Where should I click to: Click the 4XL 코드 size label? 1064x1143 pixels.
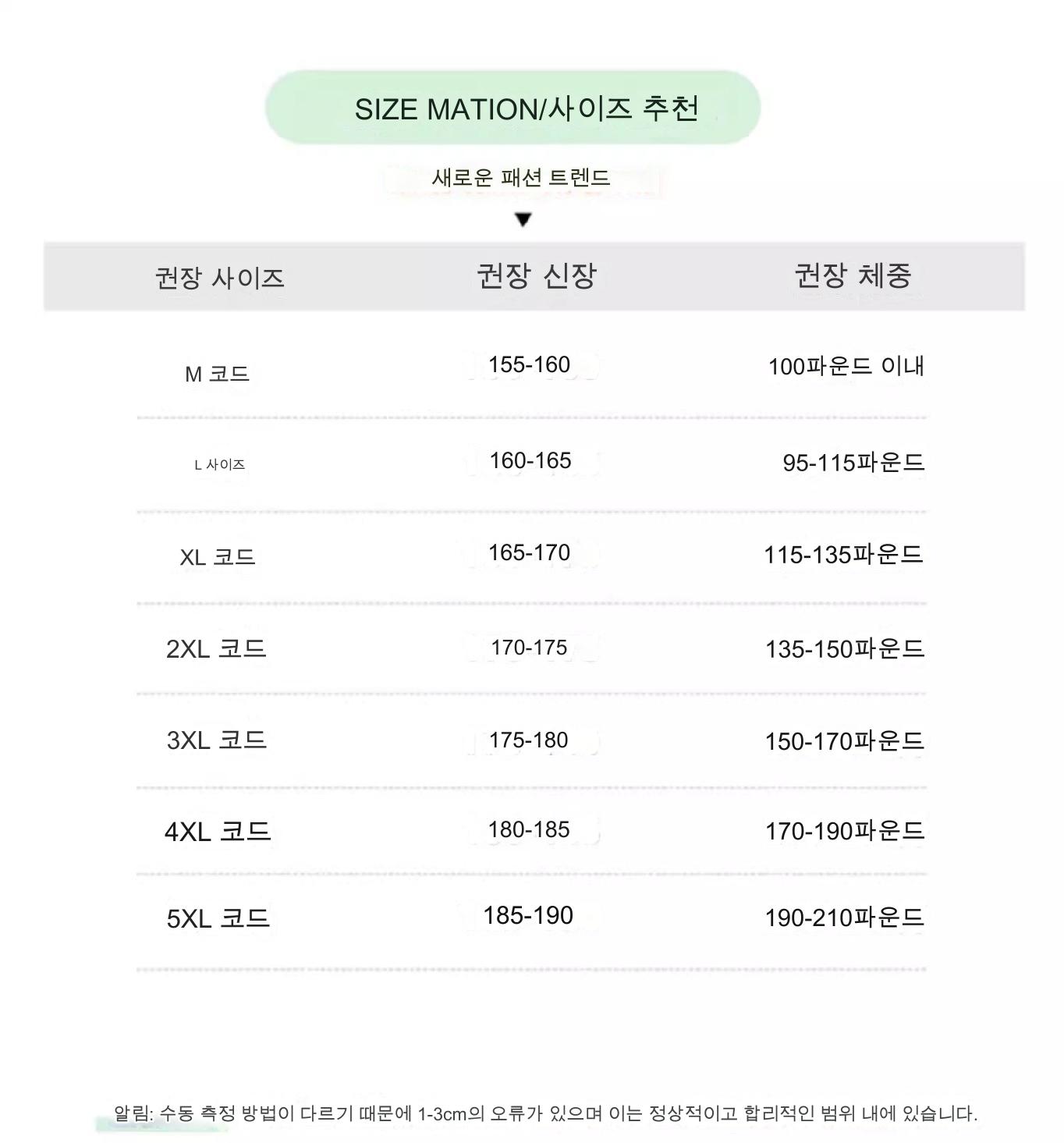tap(218, 831)
